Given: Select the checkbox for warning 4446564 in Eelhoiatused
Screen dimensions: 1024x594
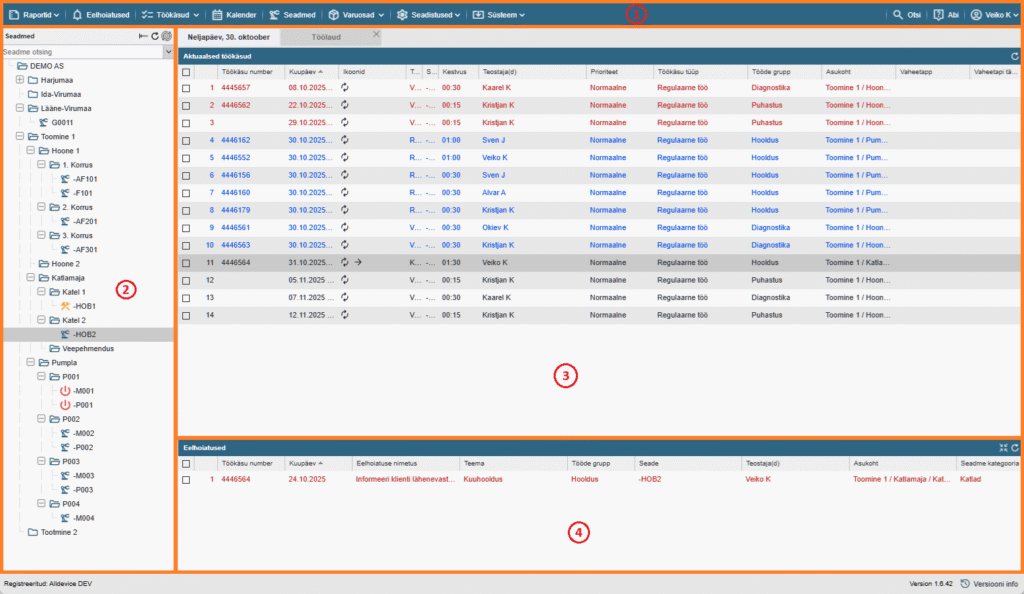Looking at the screenshot, I should click(186, 480).
